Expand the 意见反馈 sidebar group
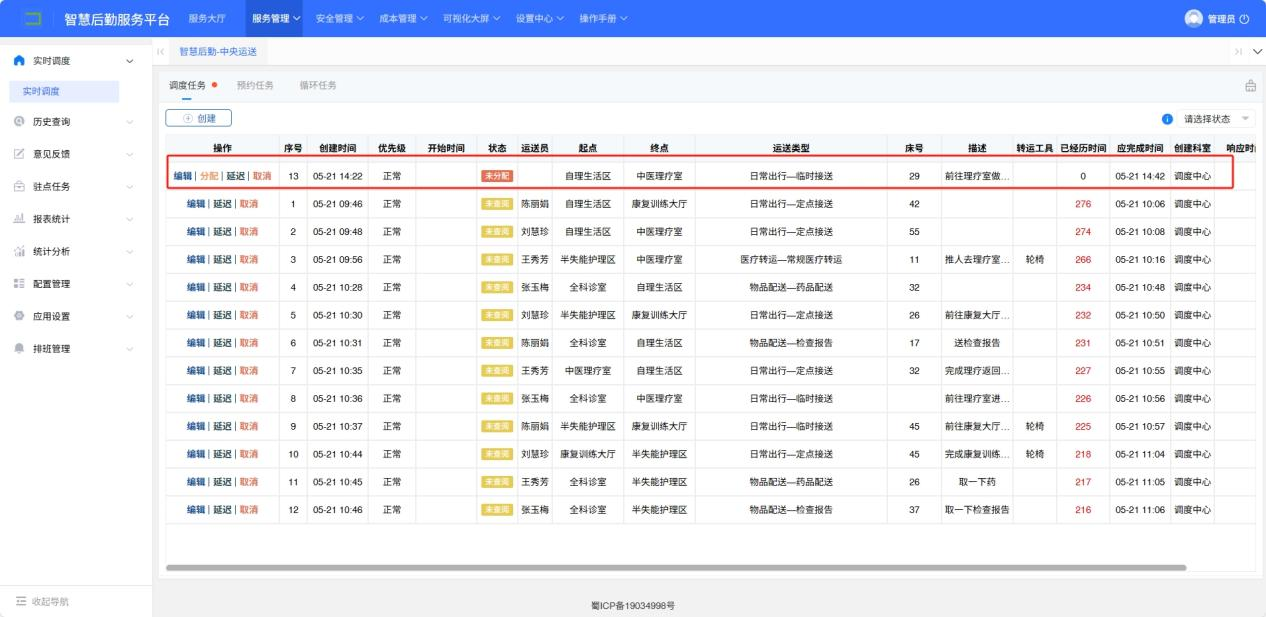1266x617 pixels. pyautogui.click(x=129, y=154)
